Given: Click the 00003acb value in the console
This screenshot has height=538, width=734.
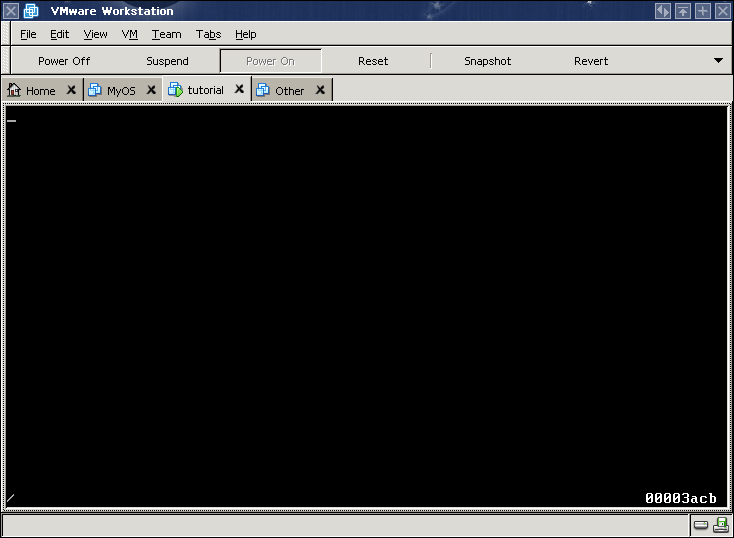Looking at the screenshot, I should click(681, 498).
